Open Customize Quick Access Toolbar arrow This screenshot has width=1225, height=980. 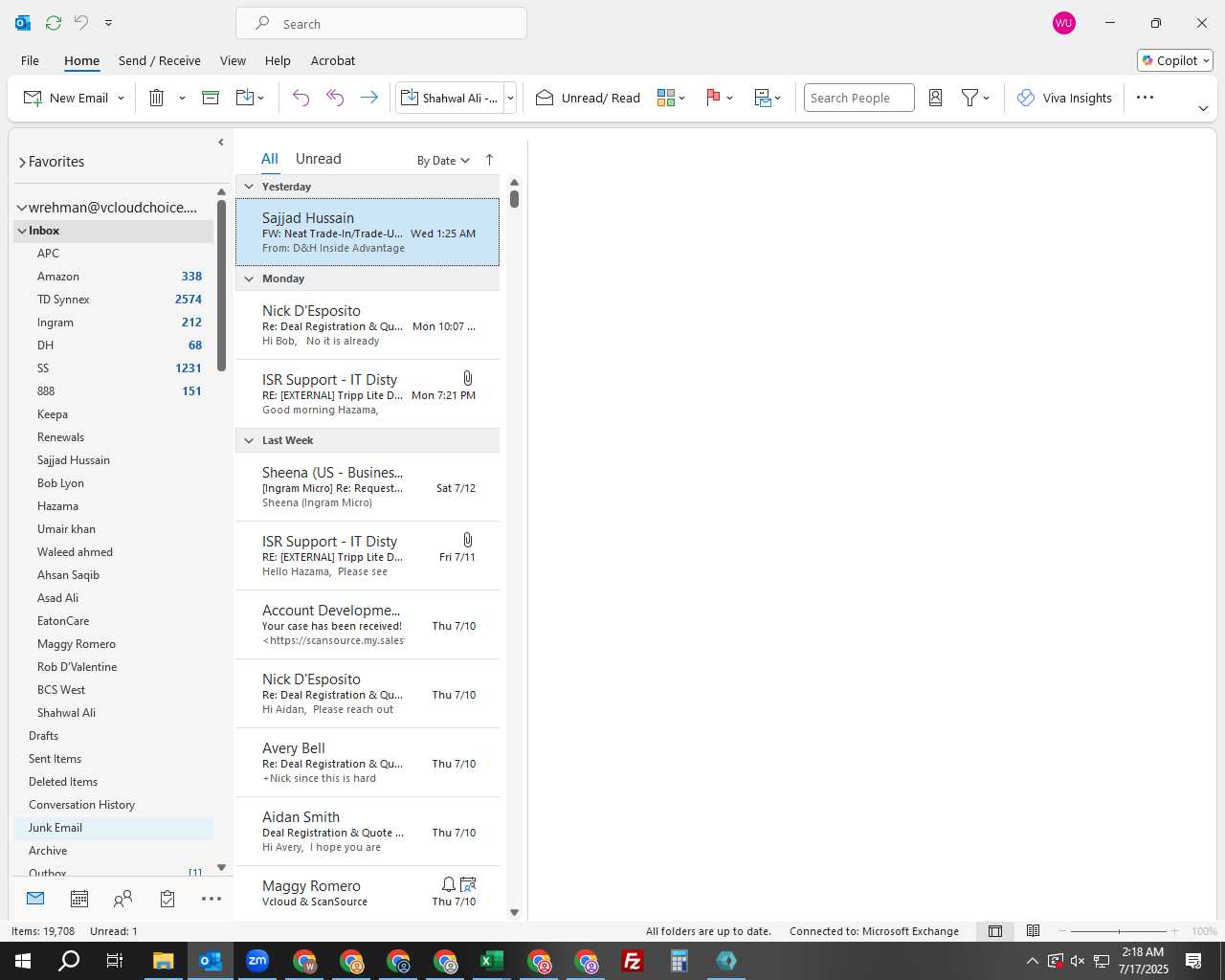coord(108,23)
